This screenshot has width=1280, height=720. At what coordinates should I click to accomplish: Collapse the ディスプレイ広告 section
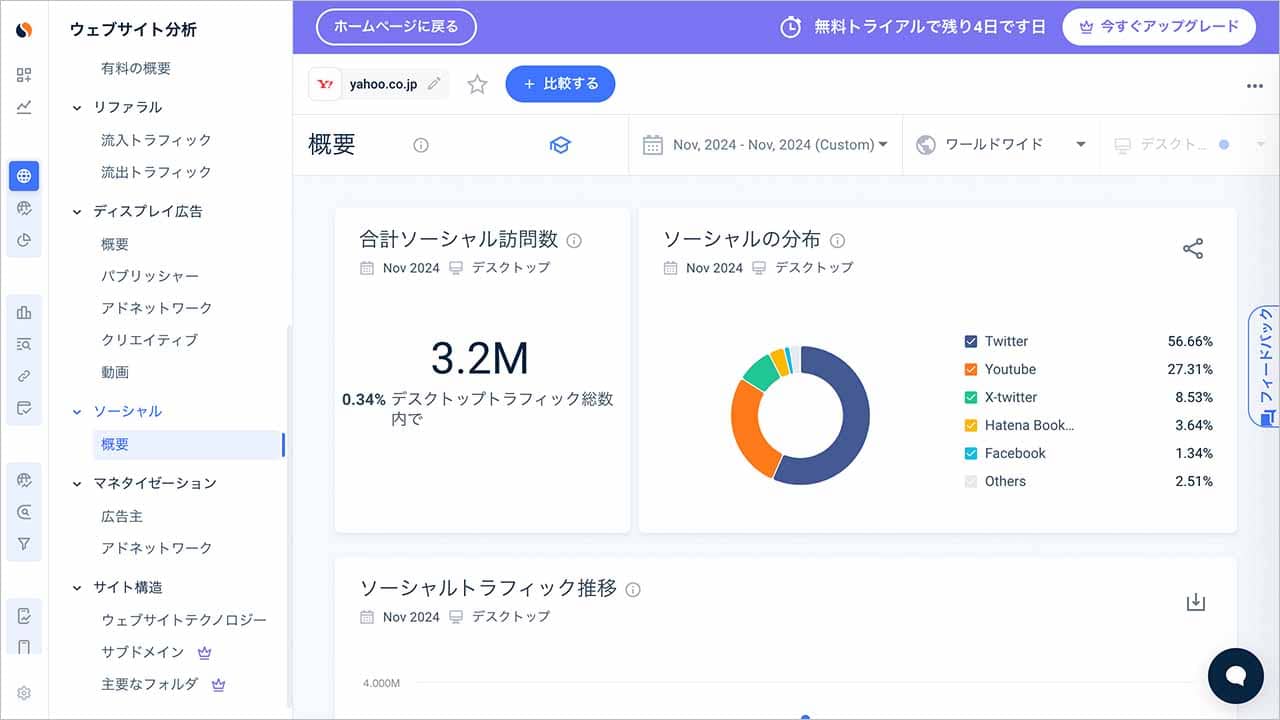coord(77,212)
